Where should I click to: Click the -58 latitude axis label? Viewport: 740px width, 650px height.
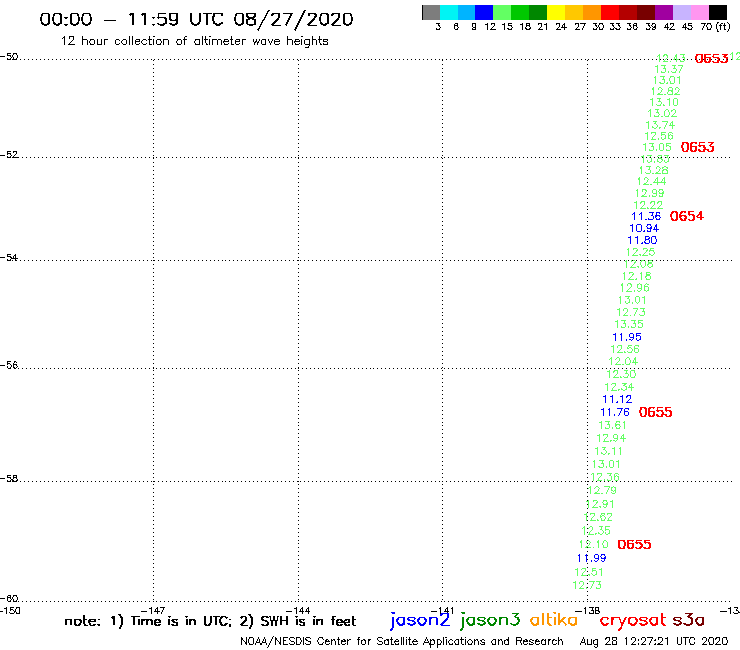[9, 479]
